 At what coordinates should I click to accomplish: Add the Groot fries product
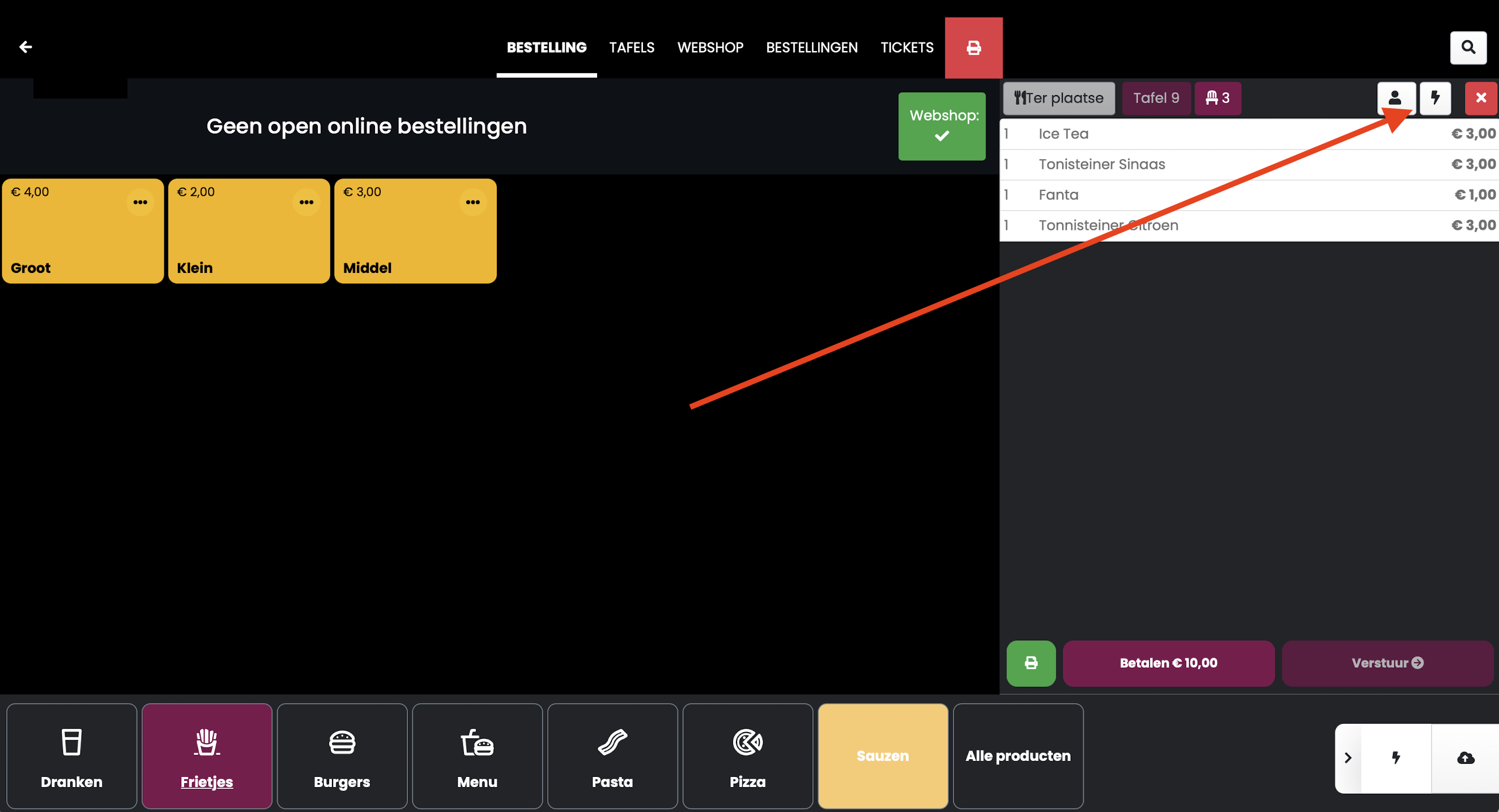[x=83, y=231]
